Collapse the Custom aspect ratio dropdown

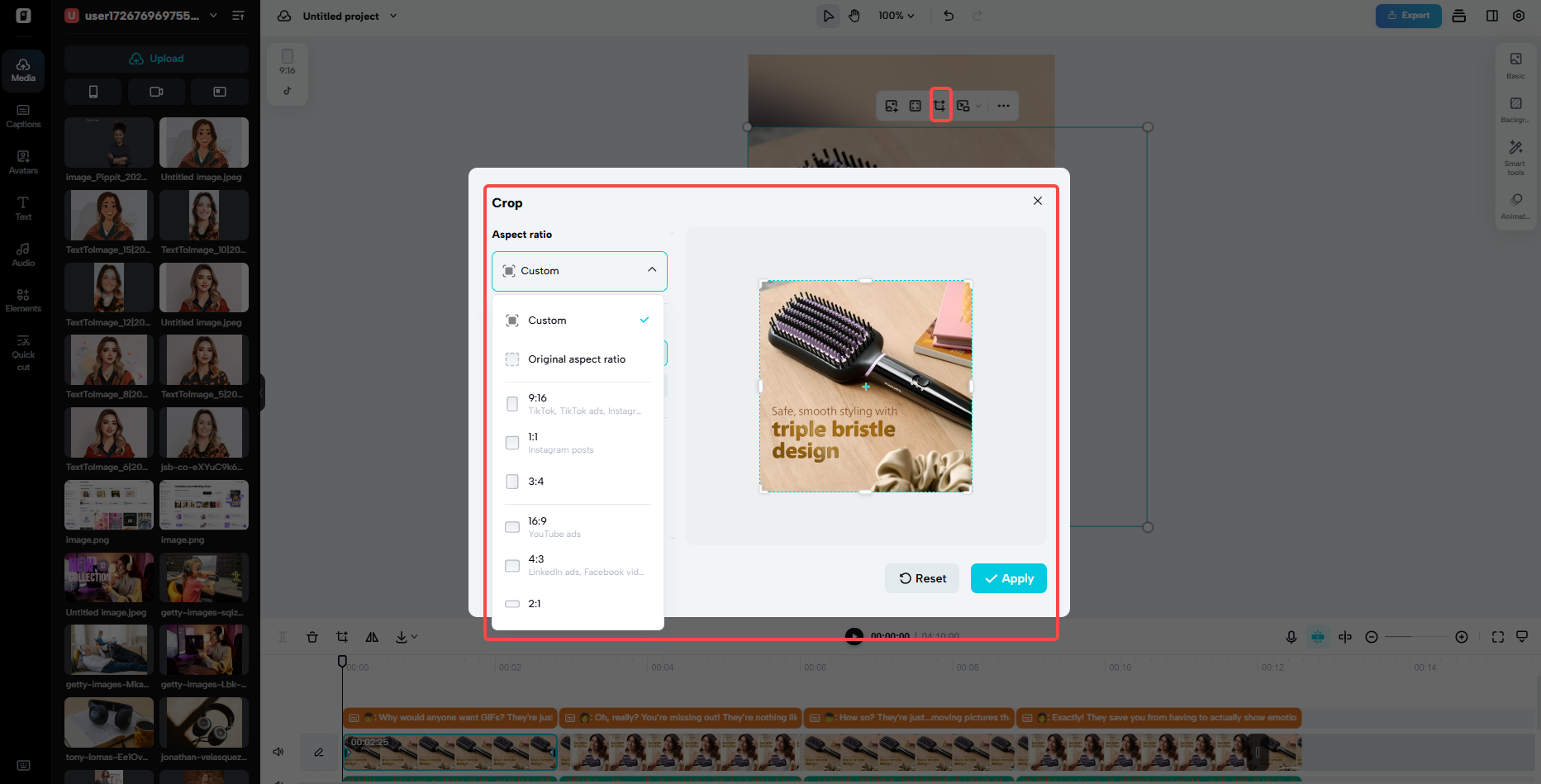click(x=651, y=270)
